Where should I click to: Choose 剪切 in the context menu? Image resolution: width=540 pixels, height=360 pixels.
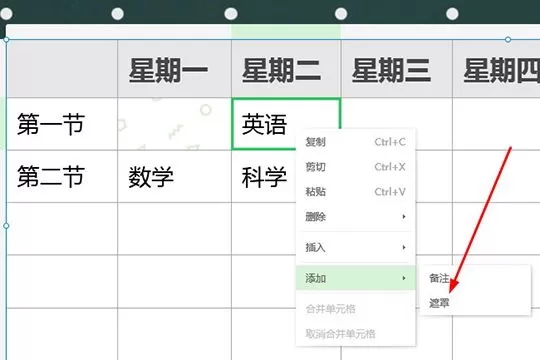point(356,167)
